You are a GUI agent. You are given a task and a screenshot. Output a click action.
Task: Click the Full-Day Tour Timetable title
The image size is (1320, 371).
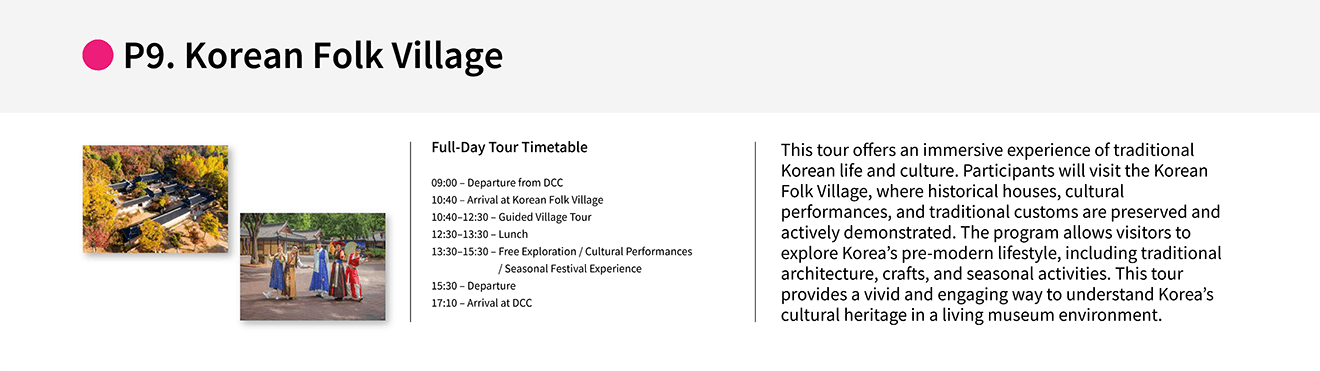(x=509, y=147)
